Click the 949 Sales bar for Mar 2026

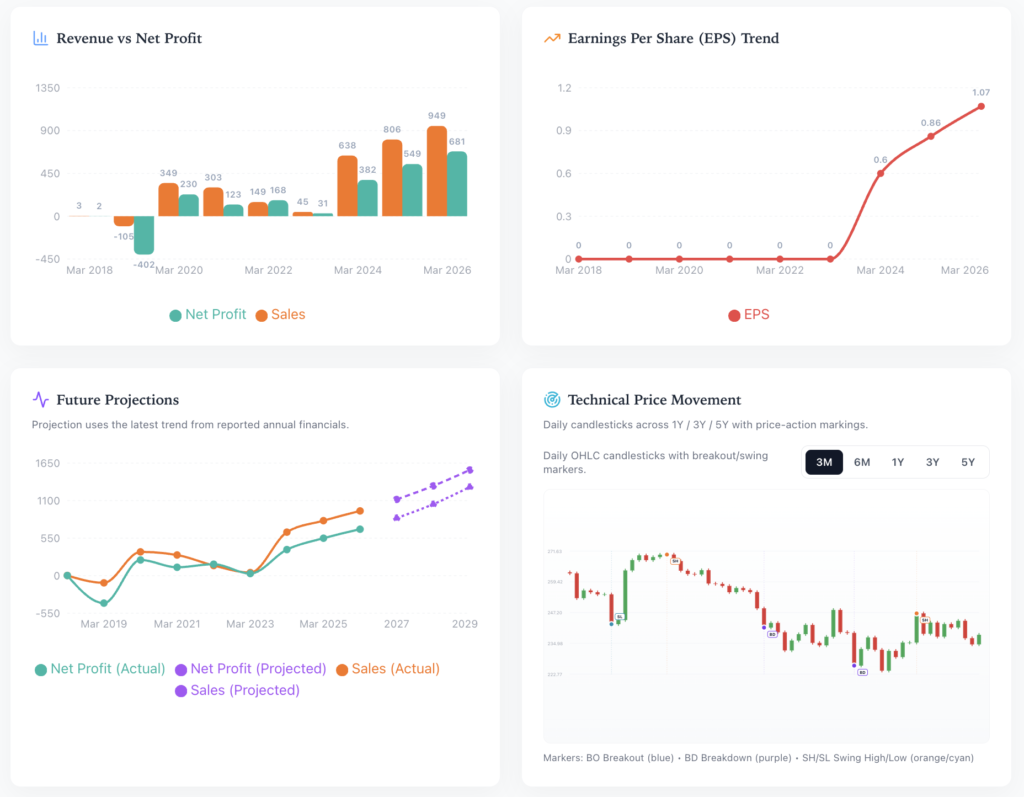(x=437, y=170)
